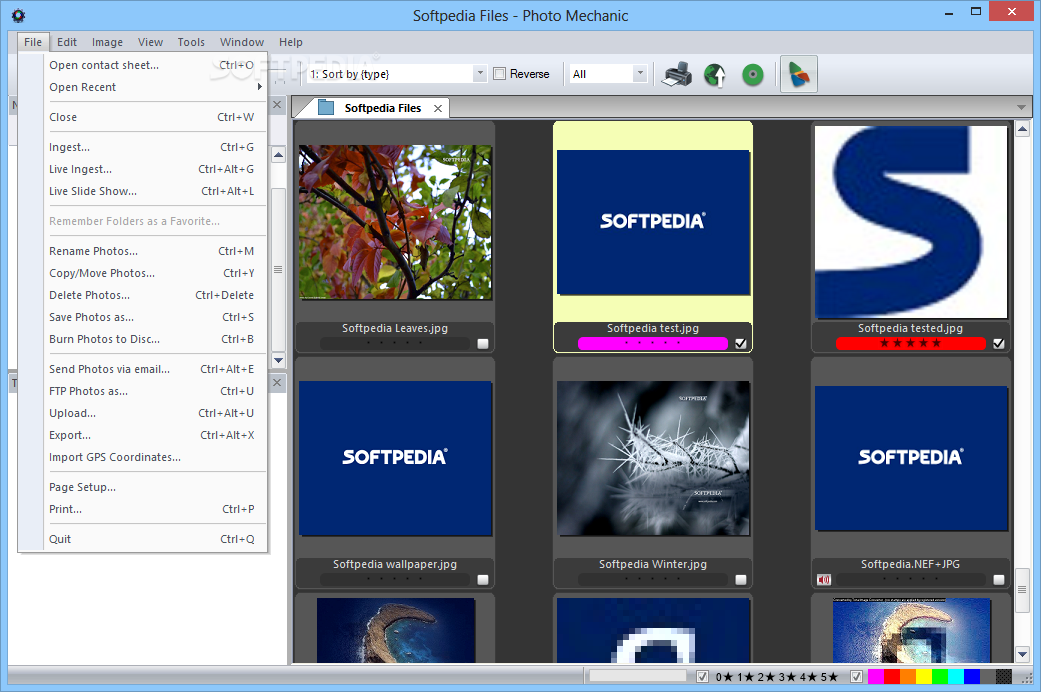Toggle the Reverse sort checkbox
The height and width of the screenshot is (692, 1041).
click(500, 74)
